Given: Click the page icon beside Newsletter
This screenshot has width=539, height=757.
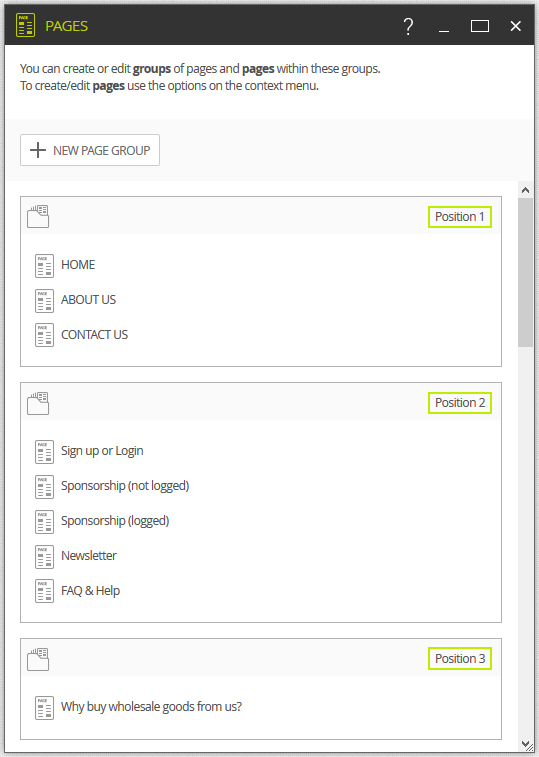Looking at the screenshot, I should point(44,557).
